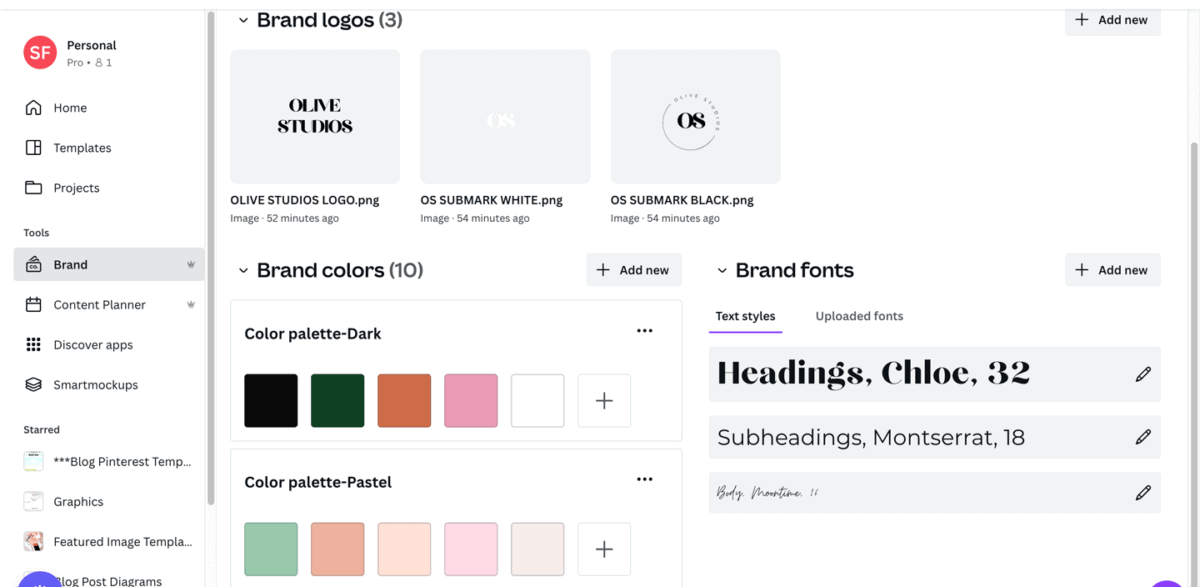Add a color to the Pastel palette
The width and height of the screenshot is (1200, 587).
(604, 549)
